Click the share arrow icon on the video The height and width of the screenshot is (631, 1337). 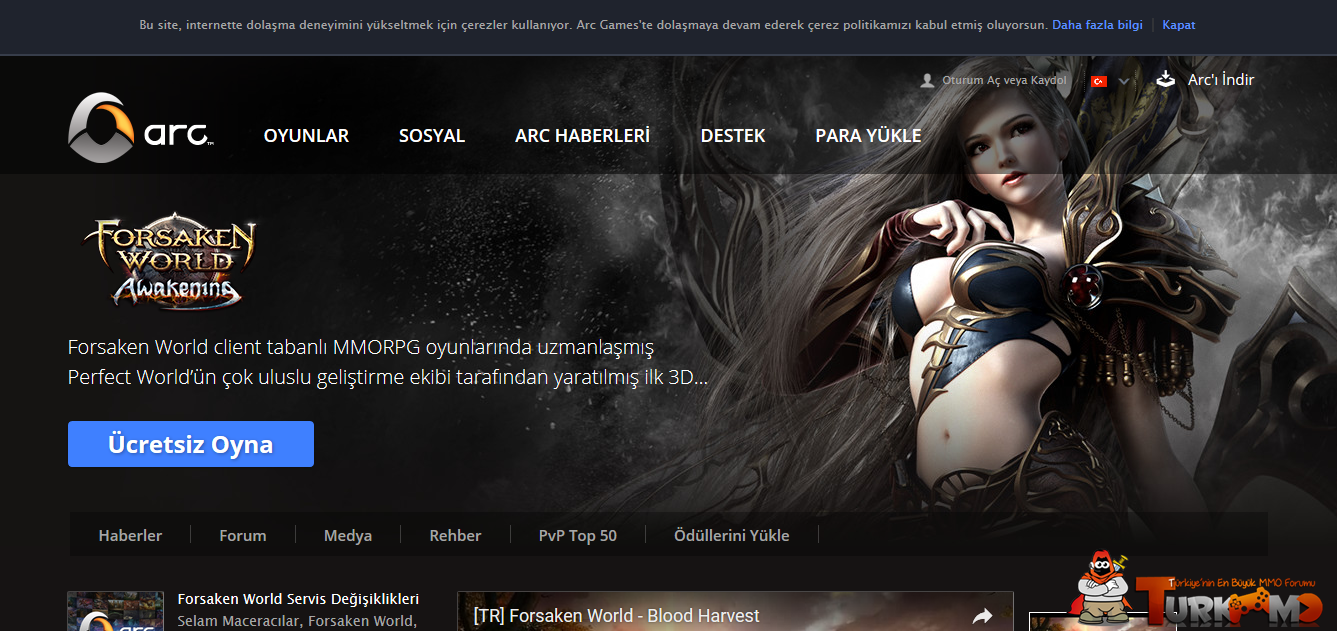pyautogui.click(x=983, y=615)
